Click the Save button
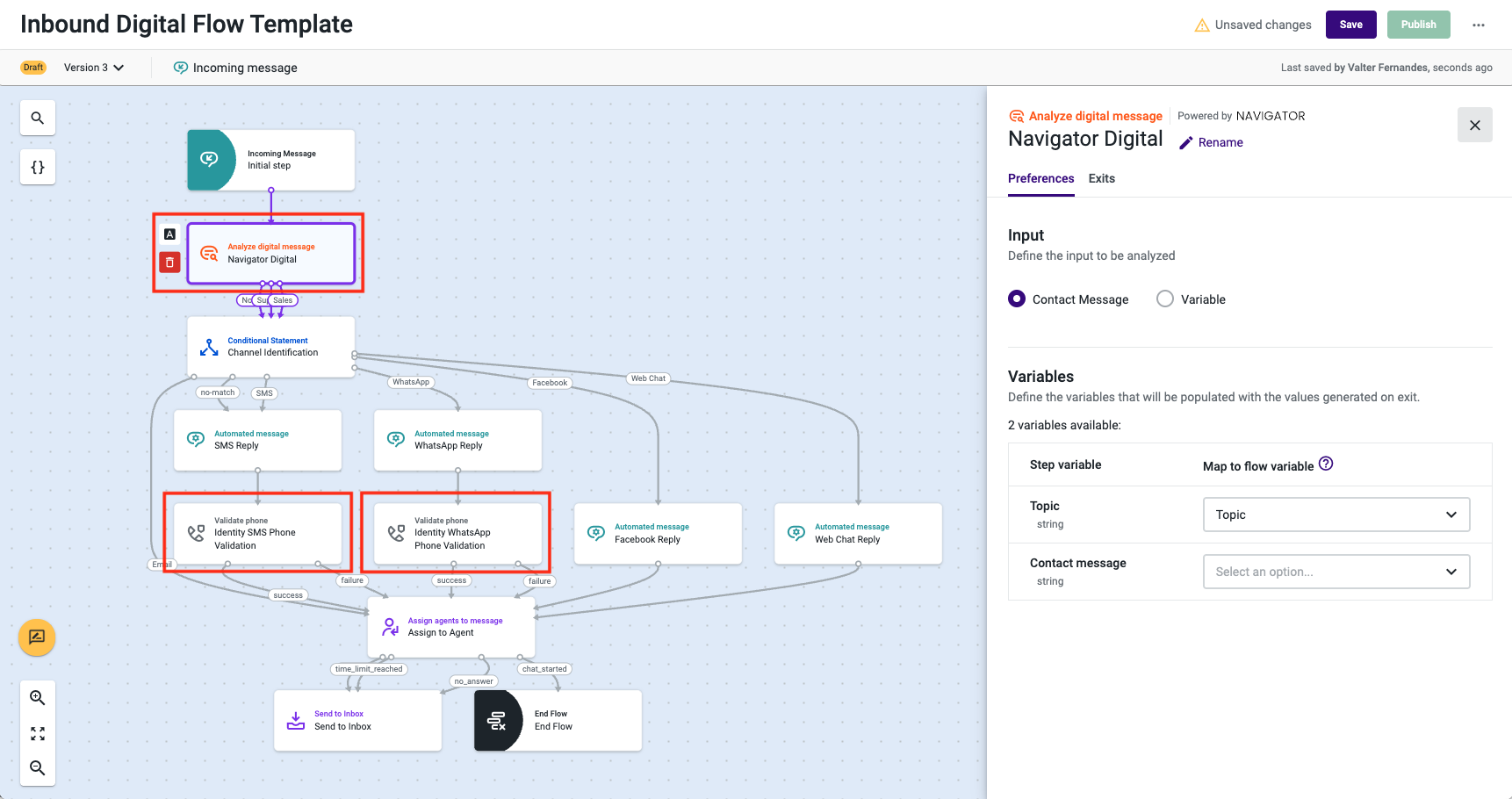Viewport: 1512px width, 799px height. coord(1351,25)
